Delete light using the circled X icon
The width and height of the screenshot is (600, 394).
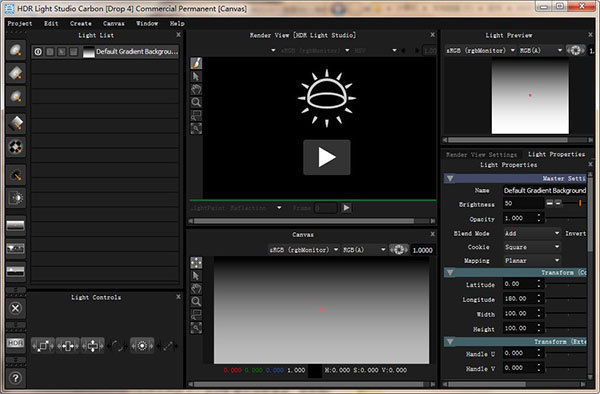(x=16, y=308)
